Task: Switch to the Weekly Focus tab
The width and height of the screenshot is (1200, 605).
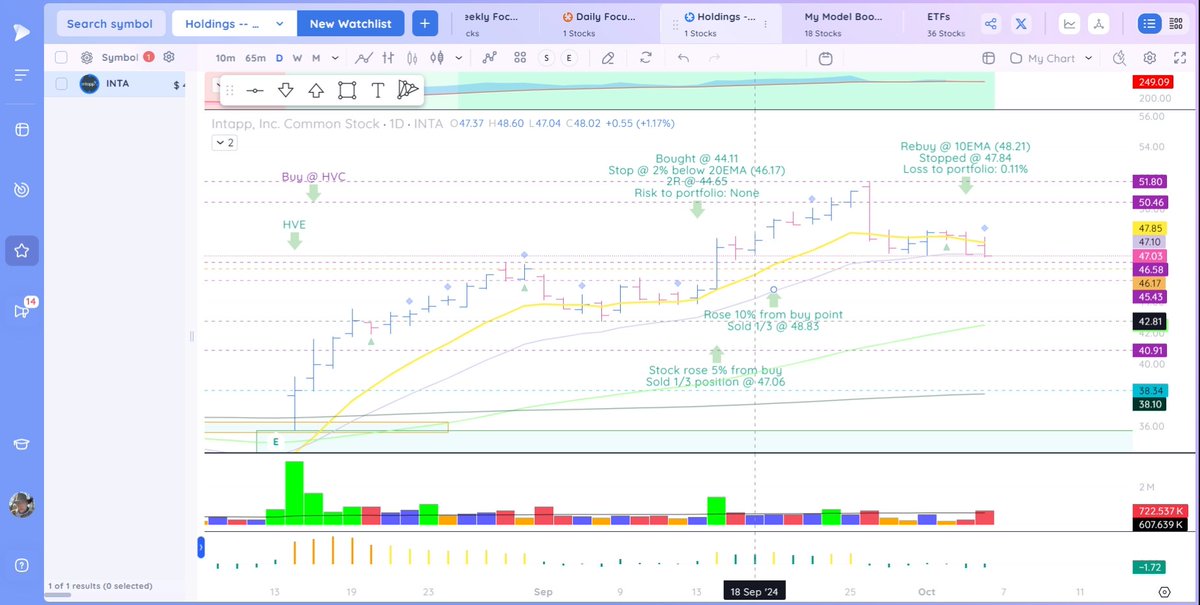Action: click(x=495, y=23)
